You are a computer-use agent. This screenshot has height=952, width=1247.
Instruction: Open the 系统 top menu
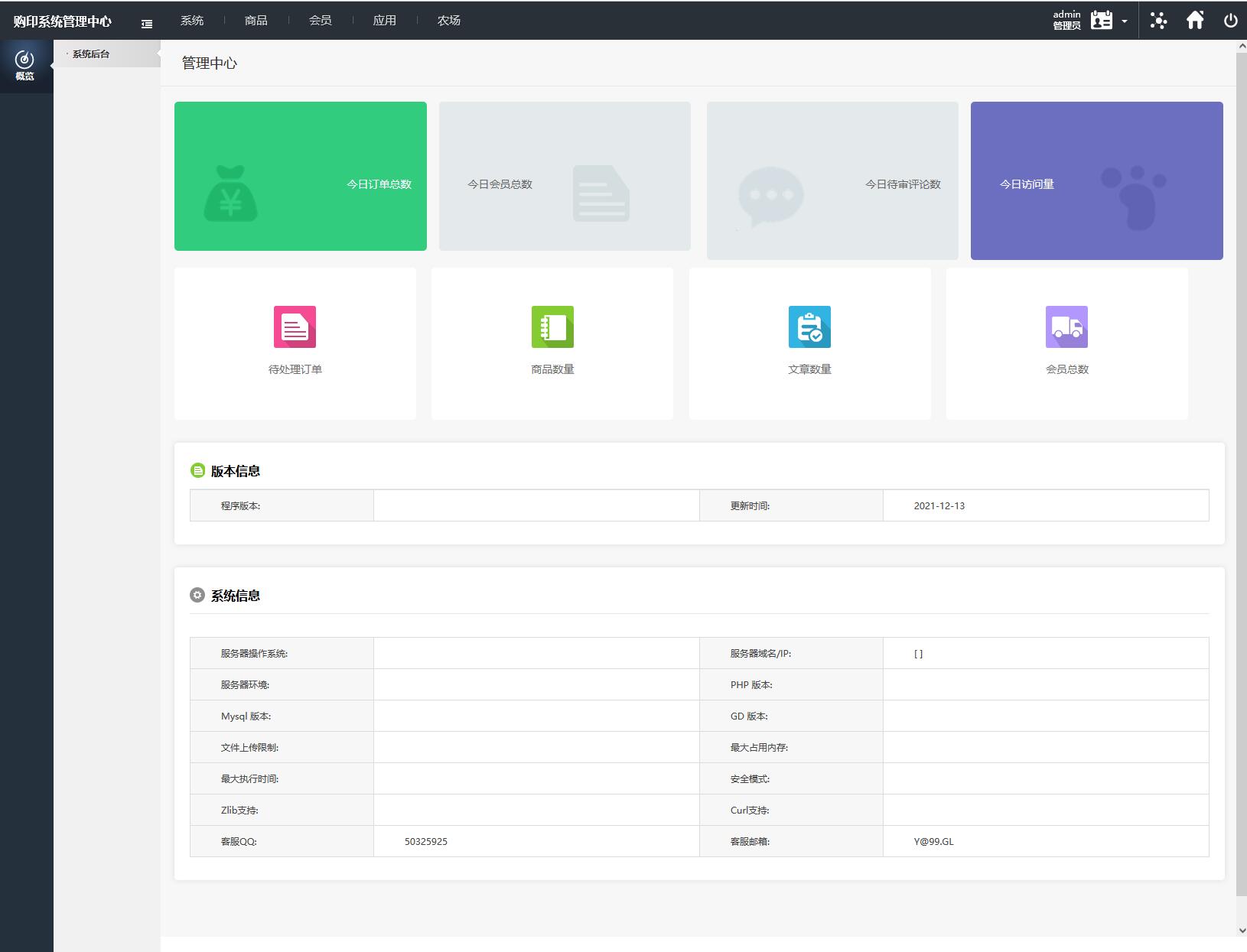(192, 21)
